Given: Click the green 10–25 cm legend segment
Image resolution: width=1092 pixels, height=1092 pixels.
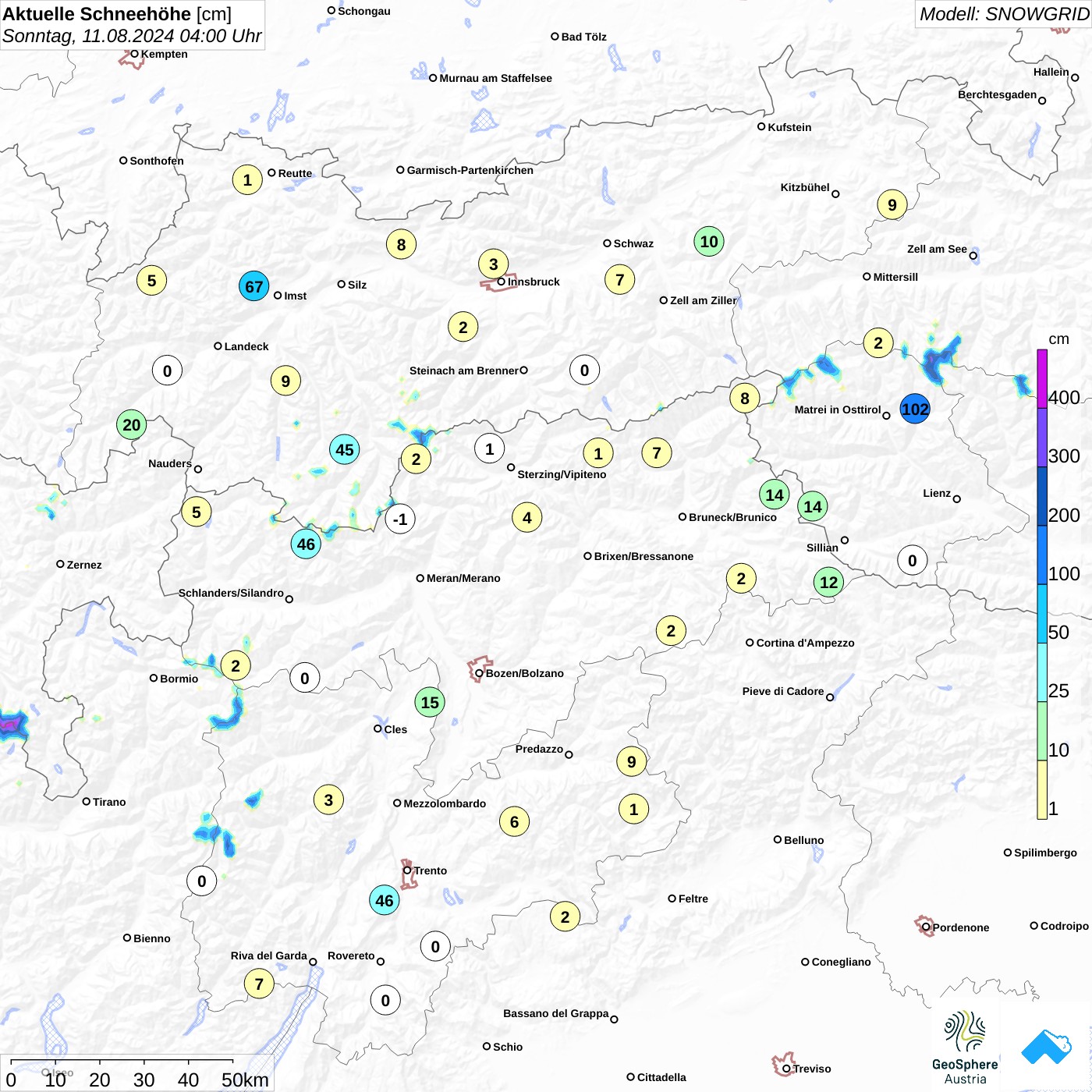Looking at the screenshot, I should pyautogui.click(x=1042, y=731).
